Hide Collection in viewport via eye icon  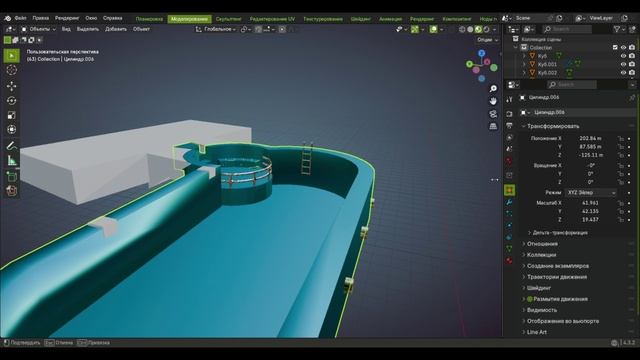point(623,48)
